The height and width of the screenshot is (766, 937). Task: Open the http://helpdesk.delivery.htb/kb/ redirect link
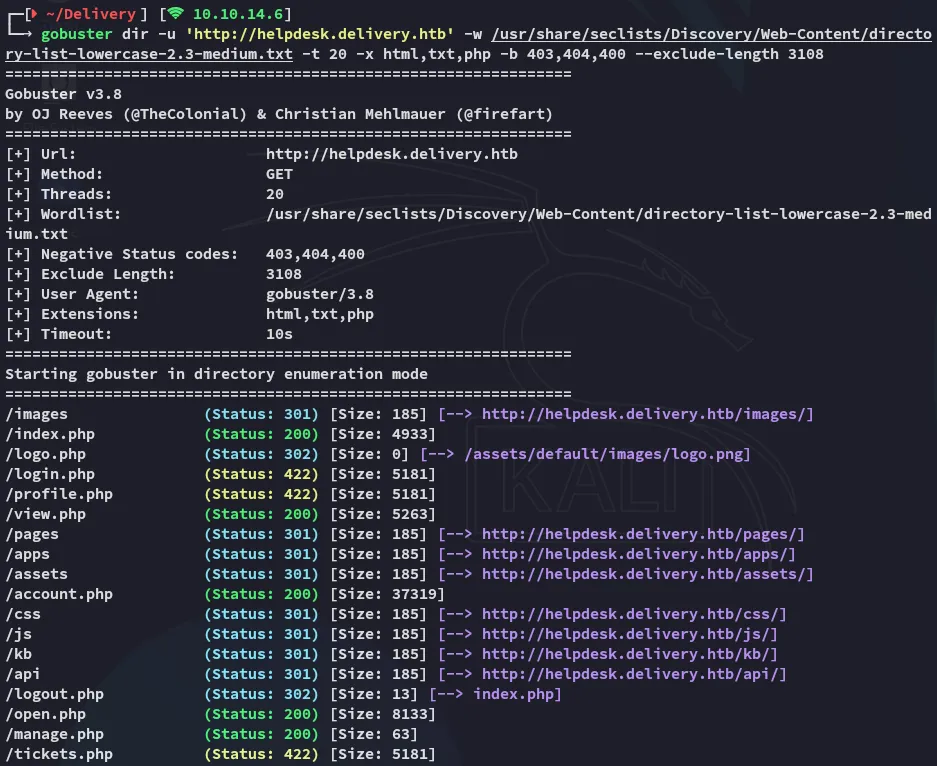tap(629, 654)
